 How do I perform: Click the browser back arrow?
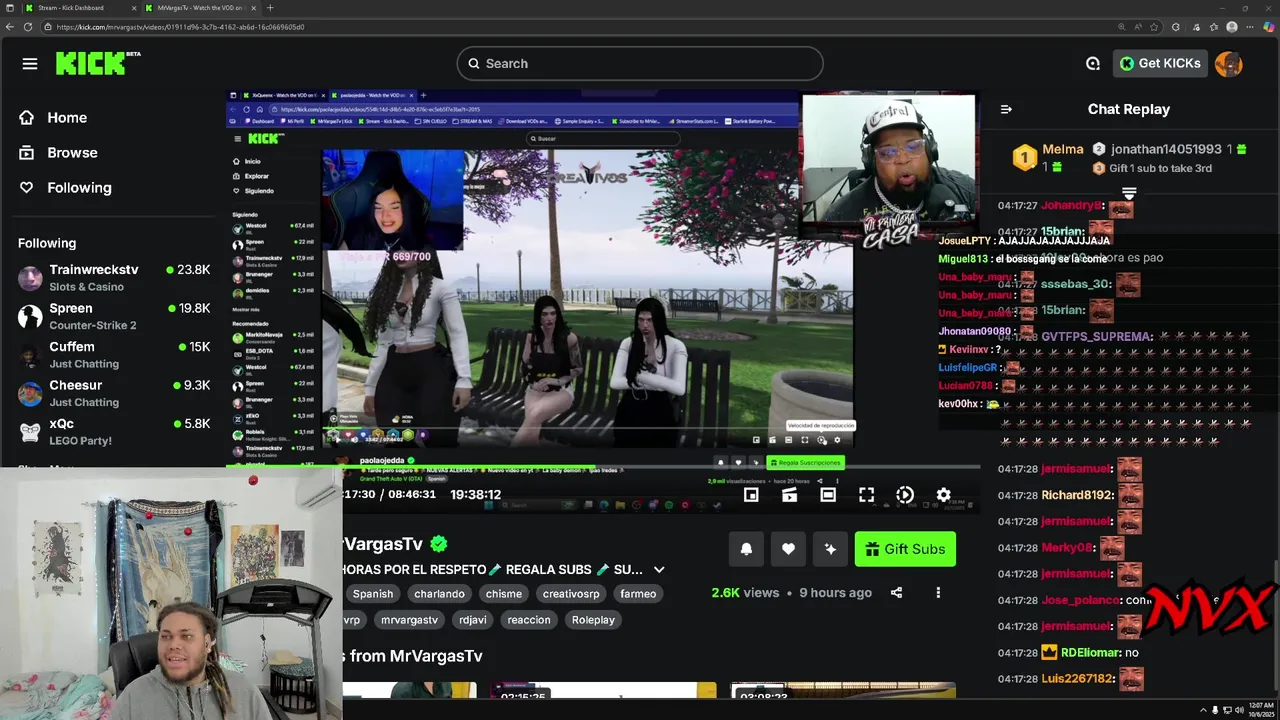tap(11, 27)
